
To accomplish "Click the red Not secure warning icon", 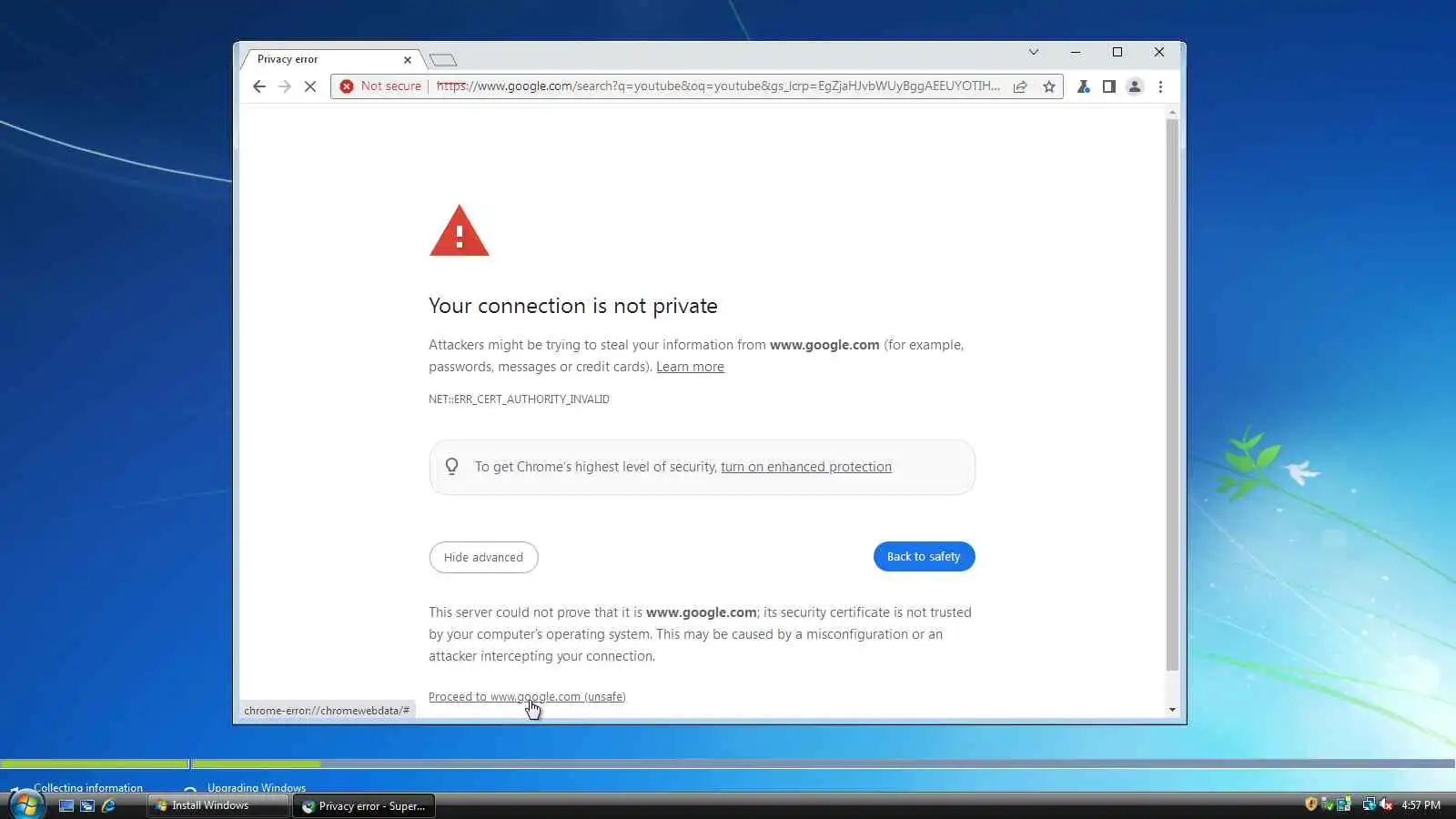I will [347, 86].
